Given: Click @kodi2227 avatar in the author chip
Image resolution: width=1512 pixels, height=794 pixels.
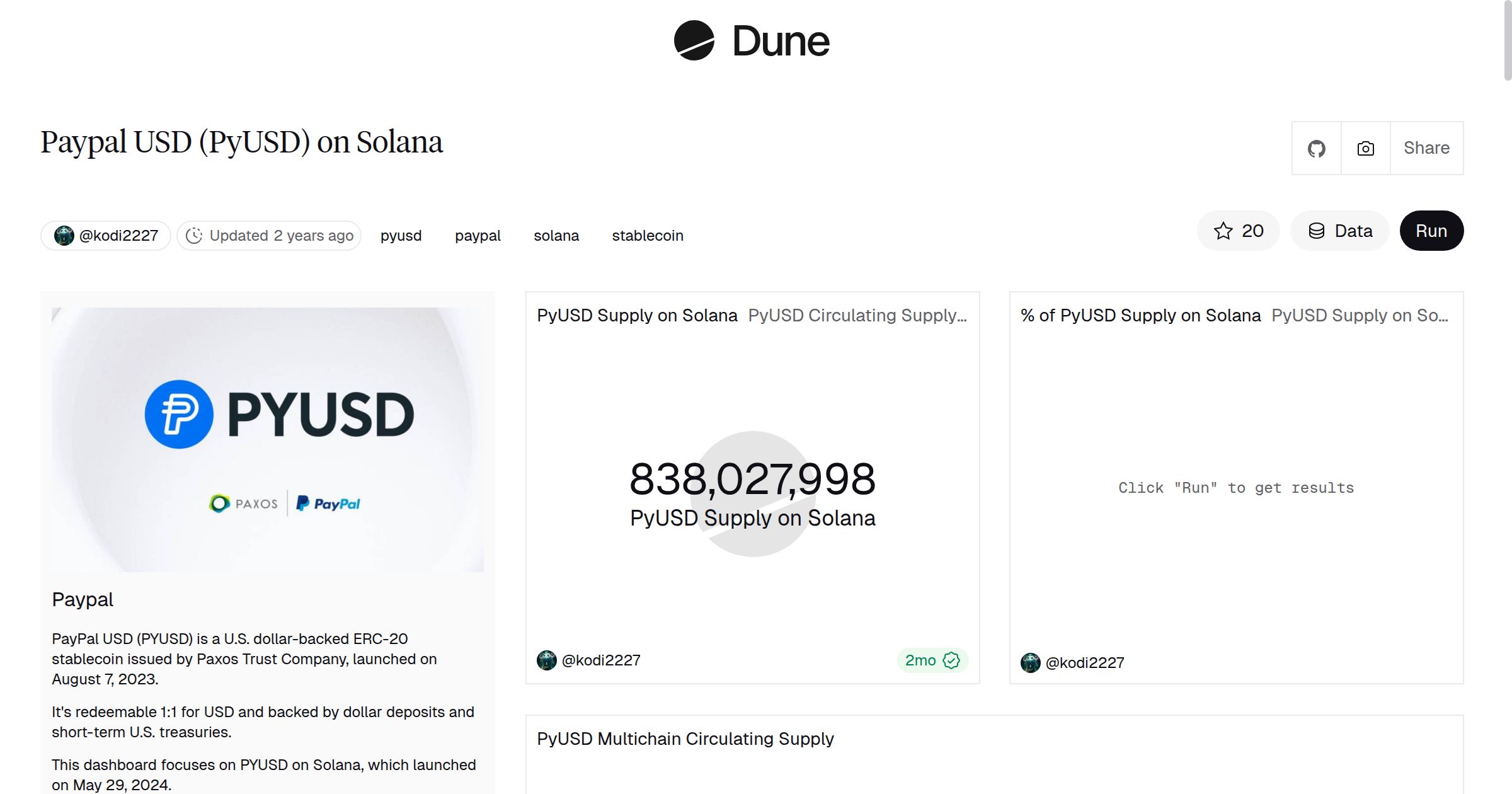Looking at the screenshot, I should [x=64, y=235].
